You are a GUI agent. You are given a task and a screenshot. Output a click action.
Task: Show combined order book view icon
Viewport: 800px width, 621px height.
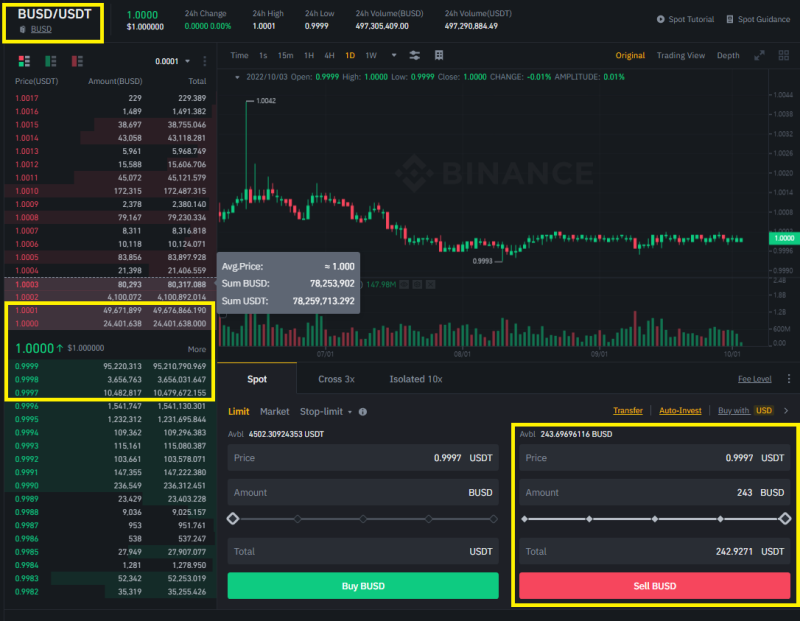pos(24,61)
